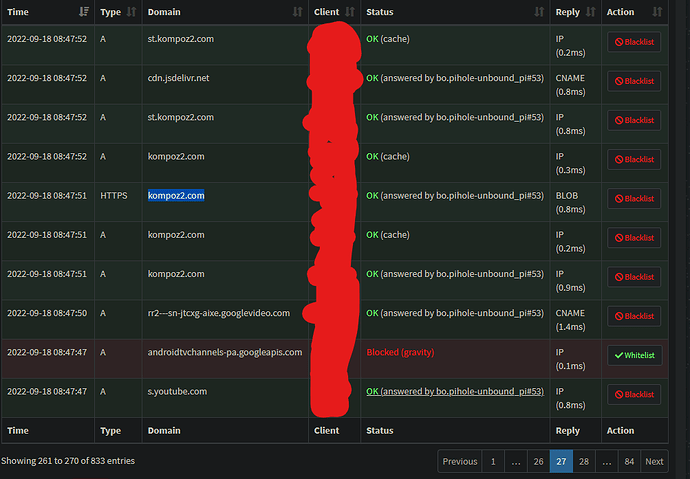Open page 26 of results
The height and width of the screenshot is (479, 690).
pyautogui.click(x=538, y=462)
